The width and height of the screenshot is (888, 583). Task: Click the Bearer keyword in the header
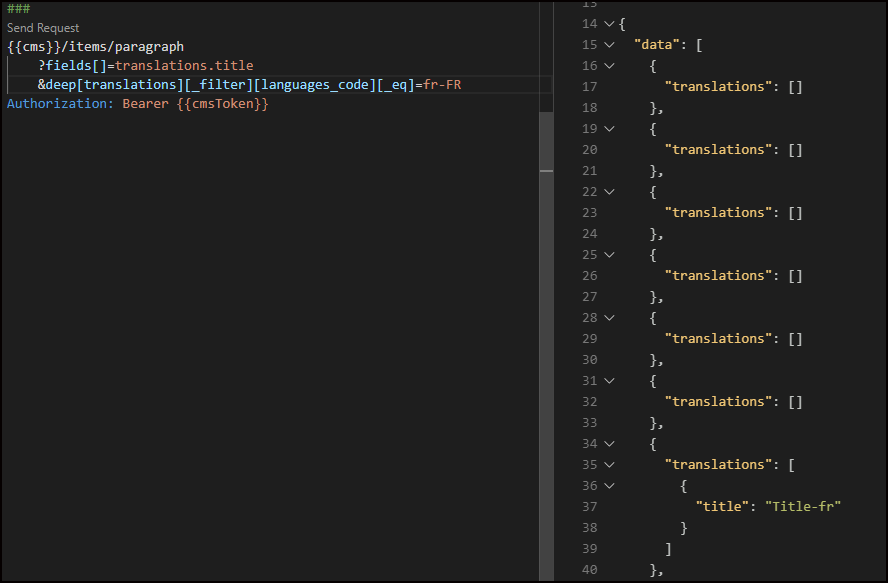click(x=146, y=104)
